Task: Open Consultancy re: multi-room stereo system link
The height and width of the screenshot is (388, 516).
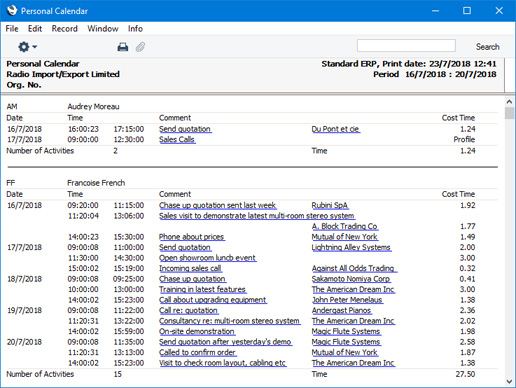Action: pyautogui.click(x=230, y=321)
